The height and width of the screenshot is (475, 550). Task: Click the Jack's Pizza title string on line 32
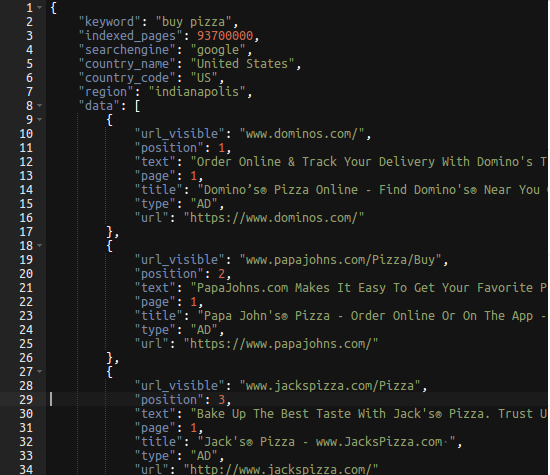click(x=327, y=442)
